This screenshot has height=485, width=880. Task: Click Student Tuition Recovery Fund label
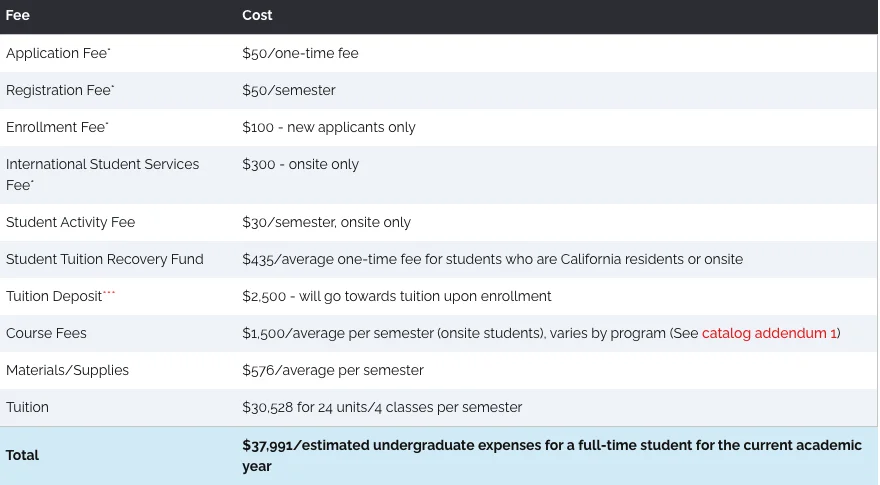pos(104,259)
